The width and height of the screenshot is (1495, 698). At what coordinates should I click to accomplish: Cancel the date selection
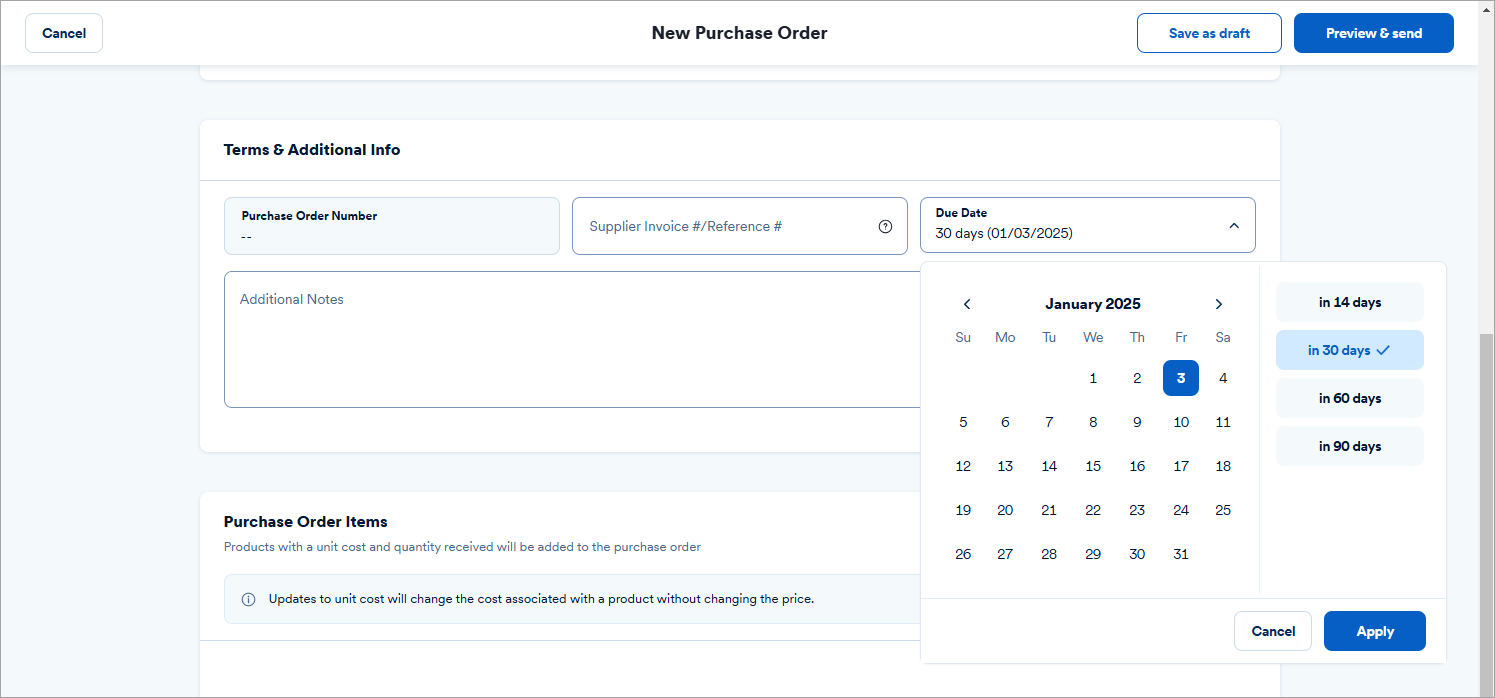point(1272,631)
